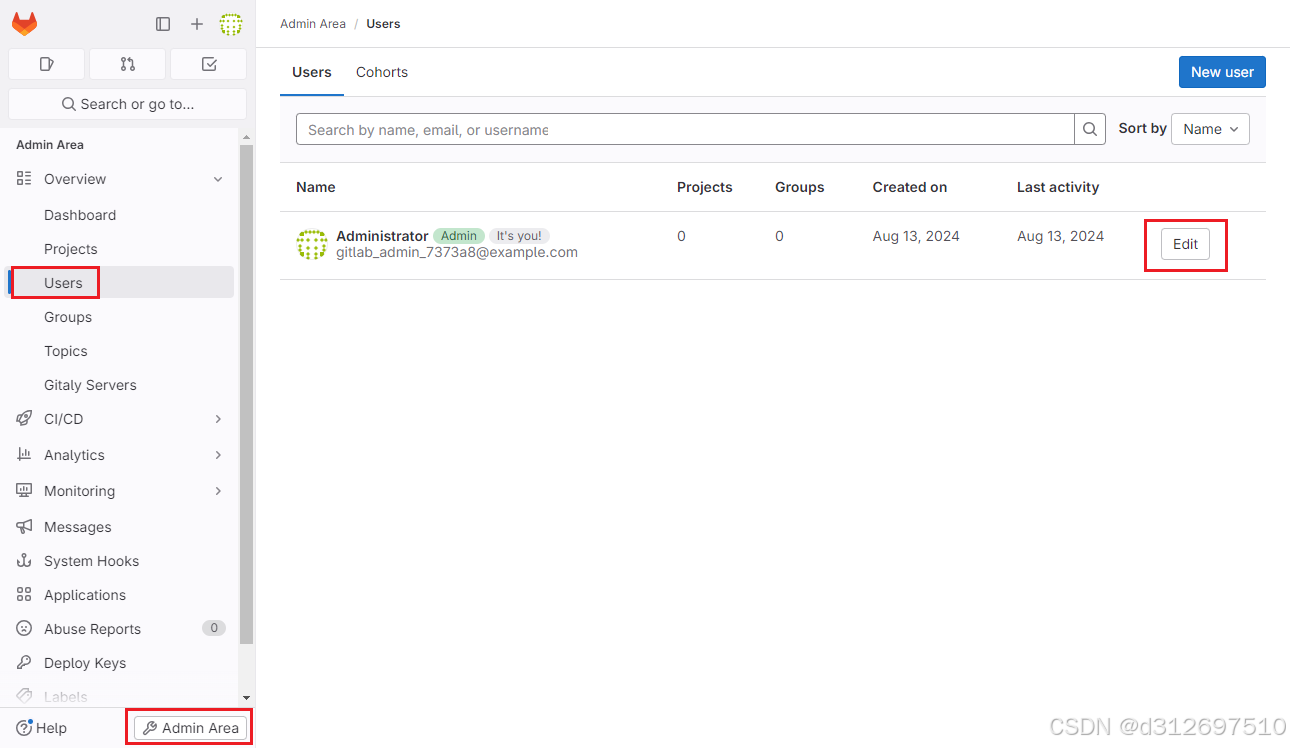Image resolution: width=1290 pixels, height=748 pixels.
Task: Click the wrench icon in Admin Area button
Action: point(150,728)
